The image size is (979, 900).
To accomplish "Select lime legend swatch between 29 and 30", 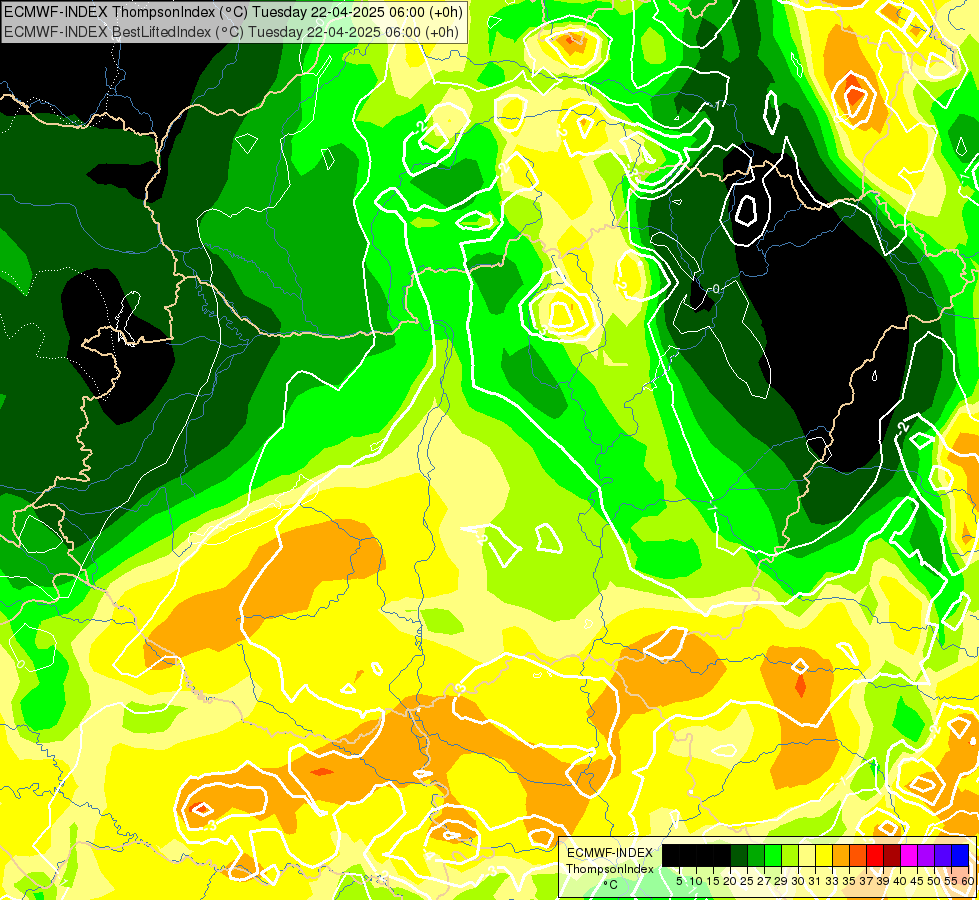I will tap(790, 855).
